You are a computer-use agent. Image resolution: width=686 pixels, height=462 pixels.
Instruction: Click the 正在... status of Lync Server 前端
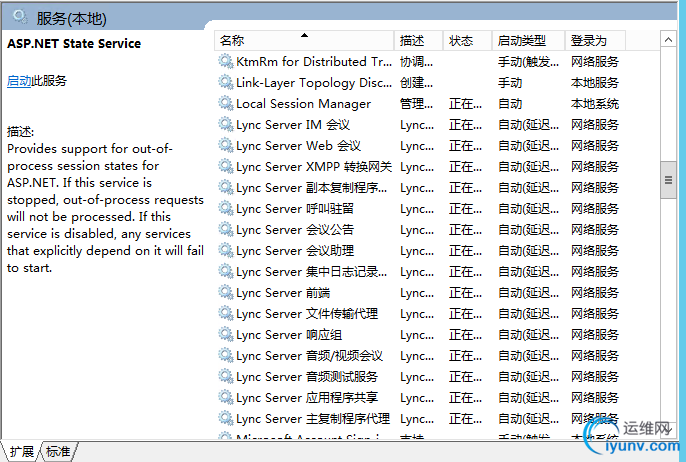(x=465, y=293)
